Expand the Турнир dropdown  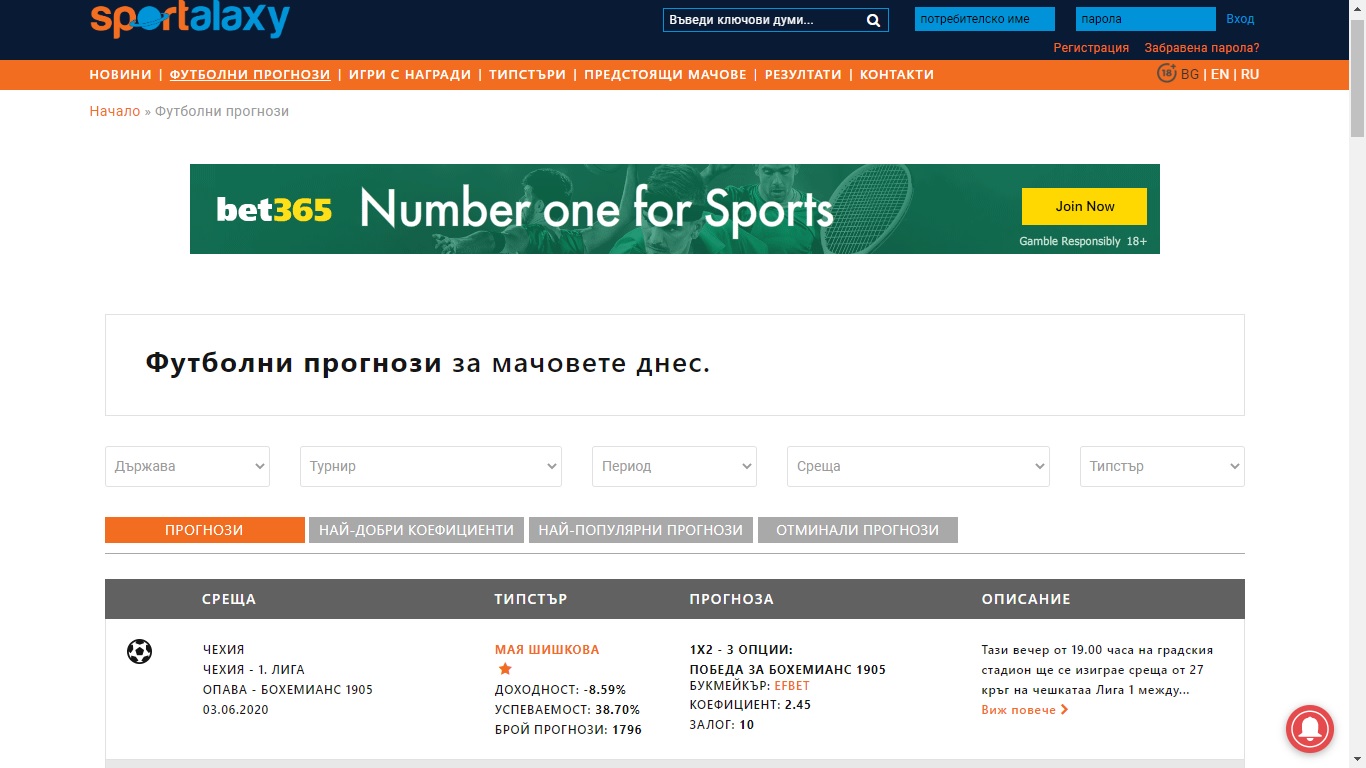coord(430,466)
